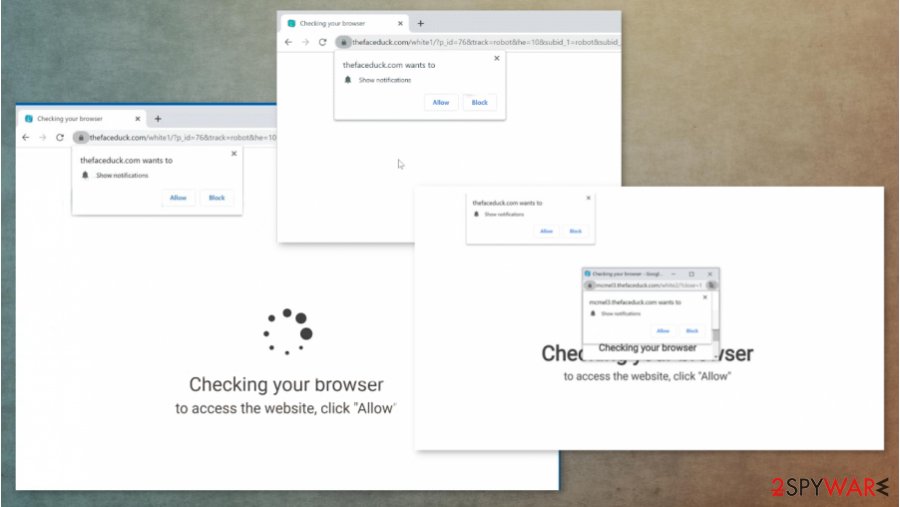Click 'Show notifications' text in top window prompt

pos(385,80)
